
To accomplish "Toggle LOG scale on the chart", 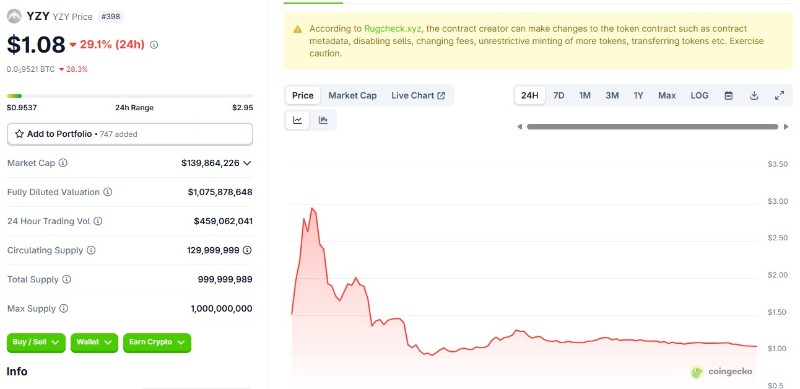I will pos(699,95).
